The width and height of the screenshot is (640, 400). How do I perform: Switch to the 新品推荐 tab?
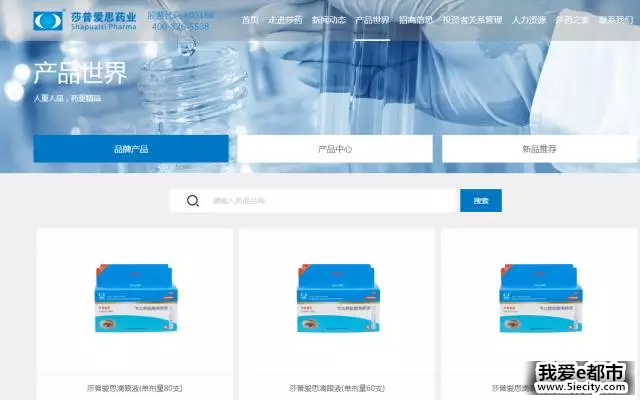[540, 149]
